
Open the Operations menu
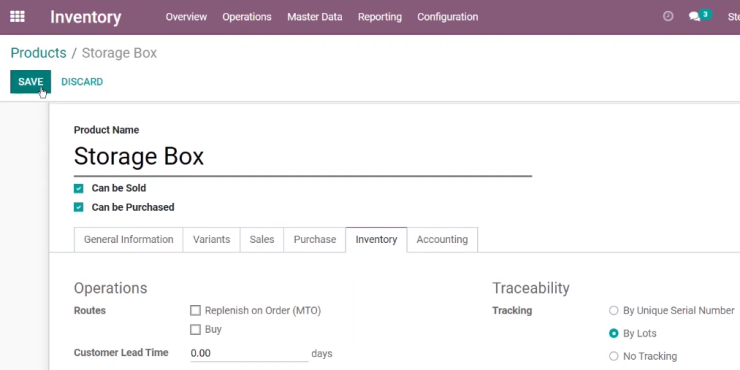pyautogui.click(x=247, y=17)
